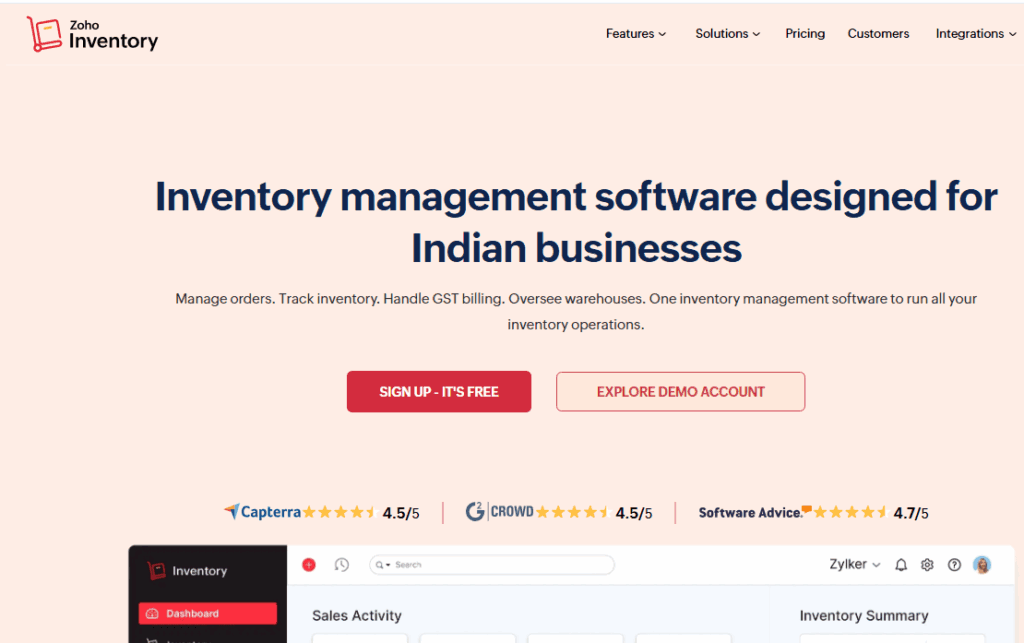The image size is (1024, 643).
Task: Go to the Pricing page
Action: 805,34
